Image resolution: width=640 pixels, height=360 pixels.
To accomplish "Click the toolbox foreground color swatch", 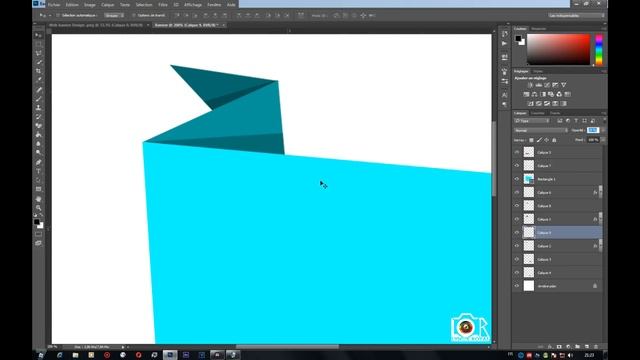I will tap(37, 222).
